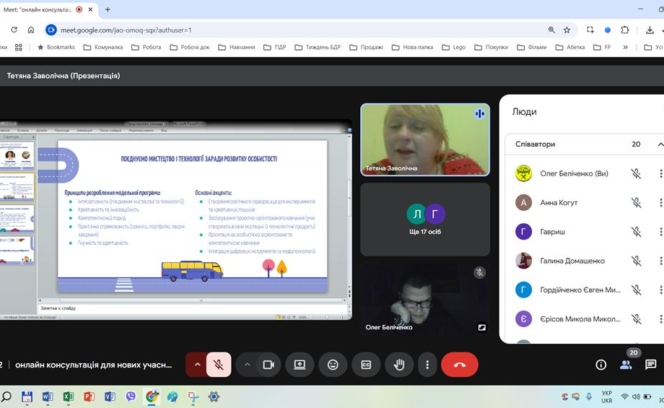Open the Навчання bookmarks folder
Image resolution: width=664 pixels, height=408 pixels.
pos(236,47)
